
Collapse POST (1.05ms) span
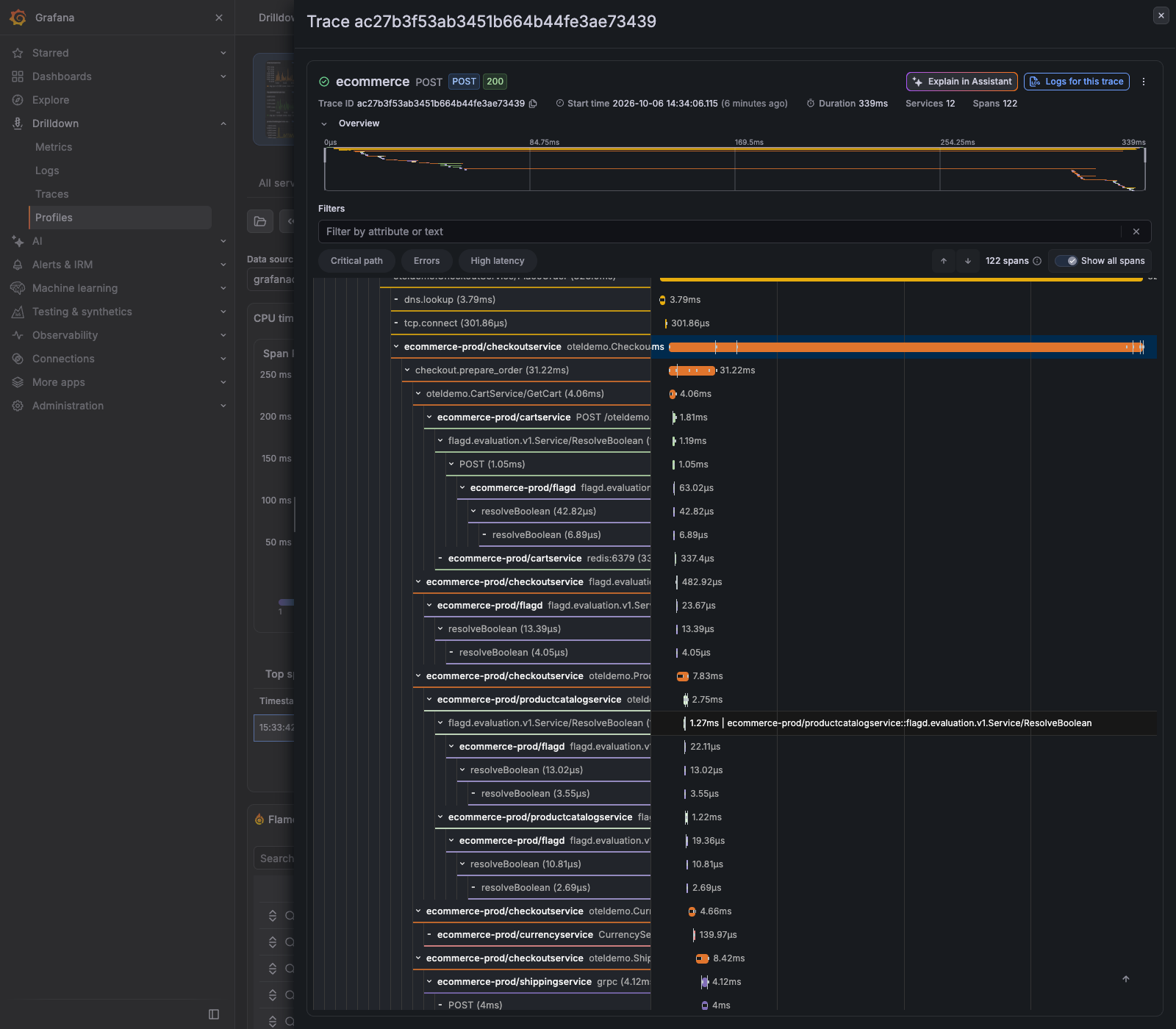click(451, 465)
